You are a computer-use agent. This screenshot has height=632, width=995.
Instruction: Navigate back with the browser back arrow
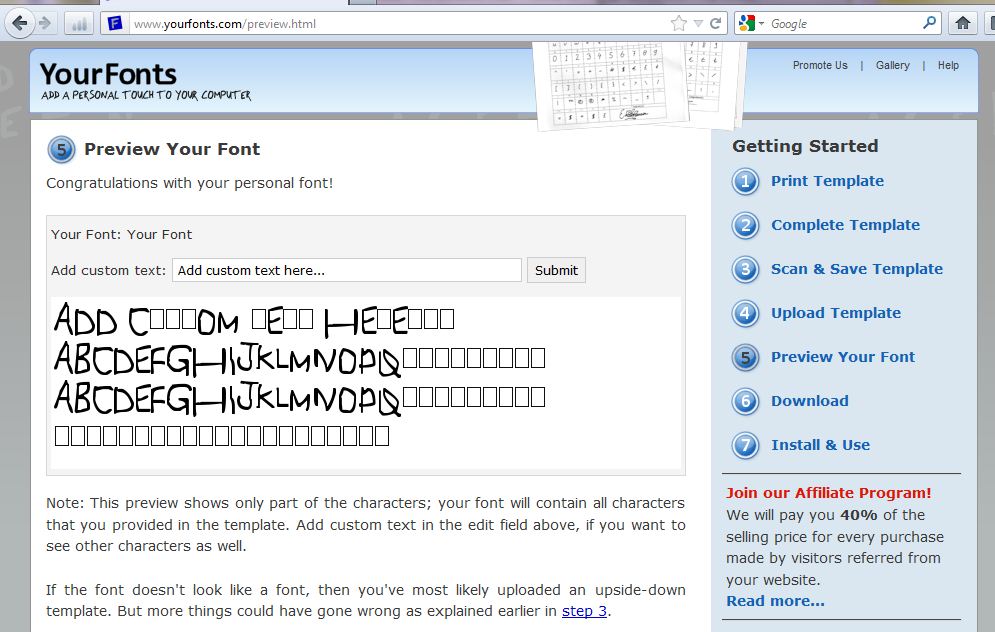[x=20, y=22]
